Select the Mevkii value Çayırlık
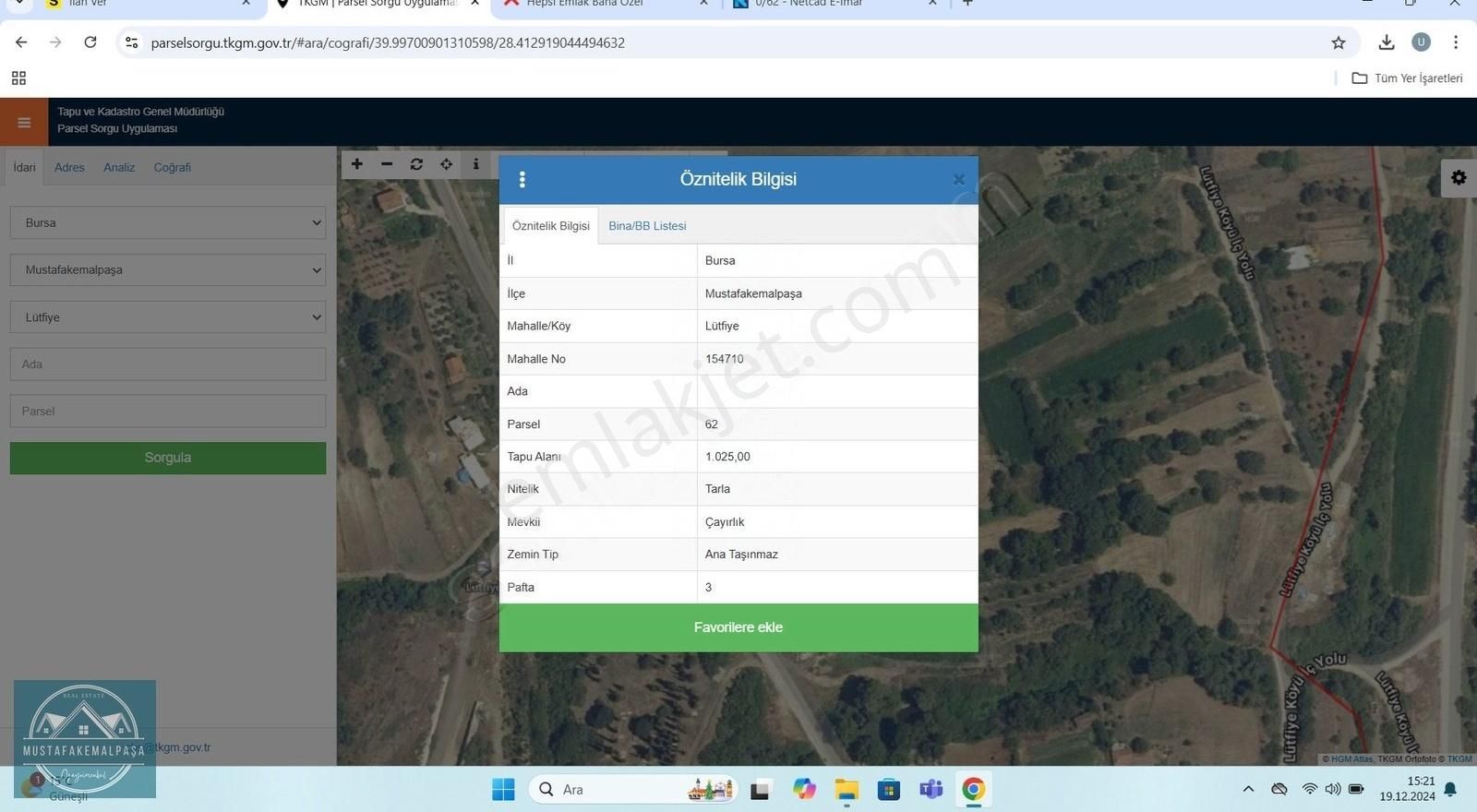This screenshot has height=812, width=1477. (725, 522)
